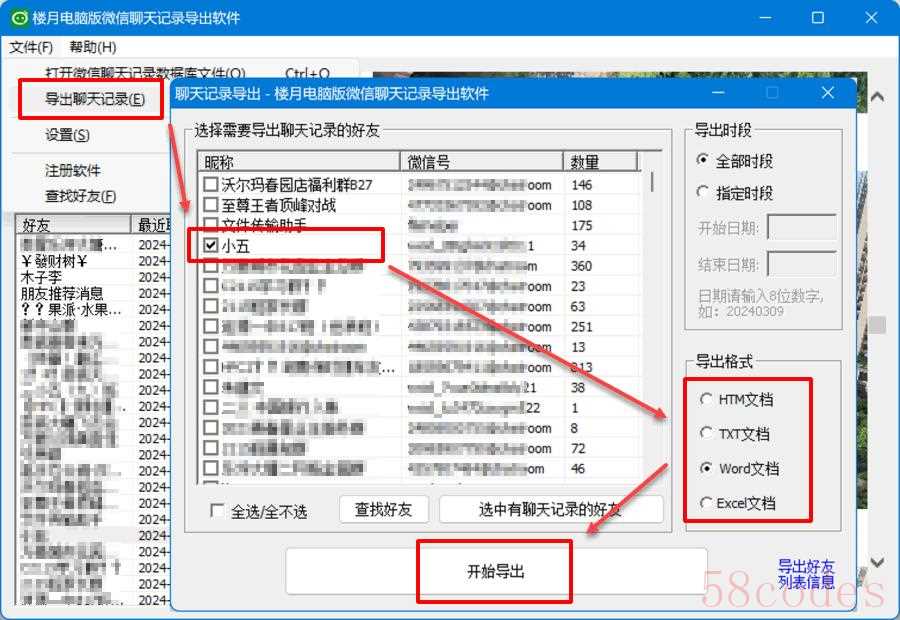The height and width of the screenshot is (620, 900).
Task: Select the 全部时段 radio button
Action: click(x=702, y=160)
